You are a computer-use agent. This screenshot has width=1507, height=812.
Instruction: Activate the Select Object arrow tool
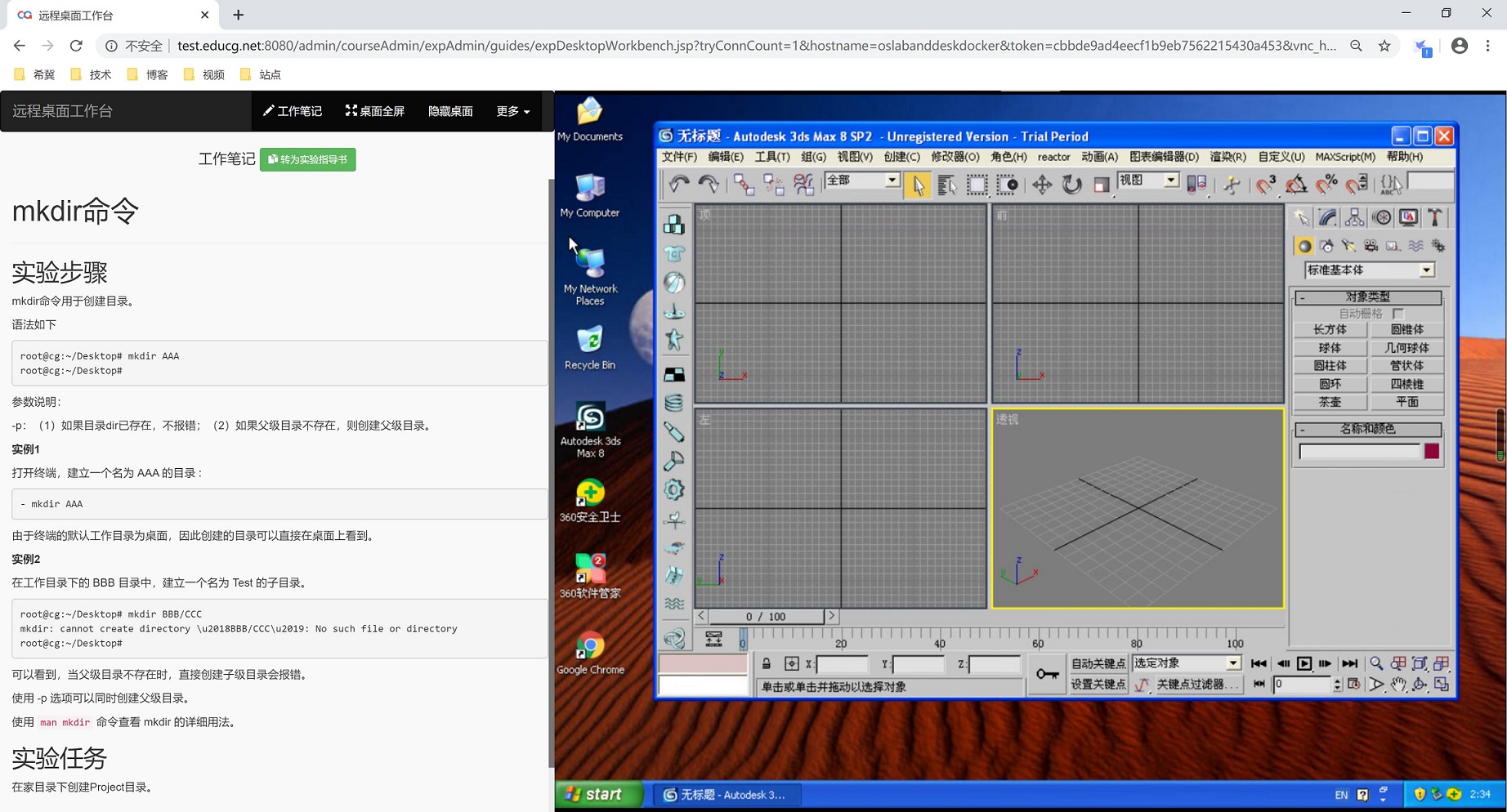click(x=918, y=185)
